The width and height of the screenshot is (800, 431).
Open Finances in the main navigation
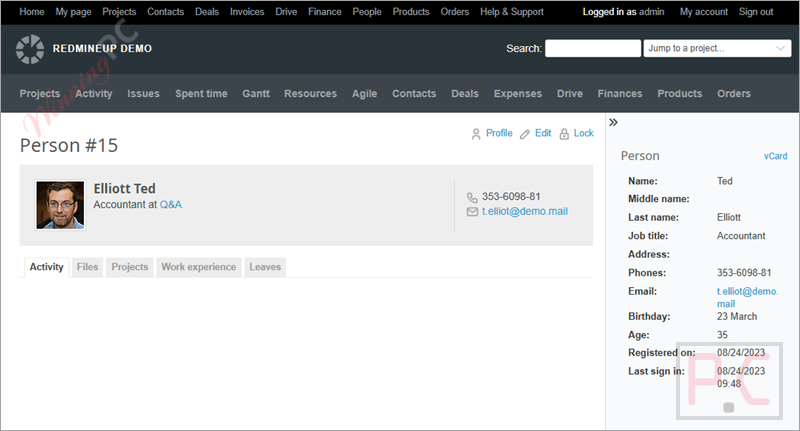point(620,94)
